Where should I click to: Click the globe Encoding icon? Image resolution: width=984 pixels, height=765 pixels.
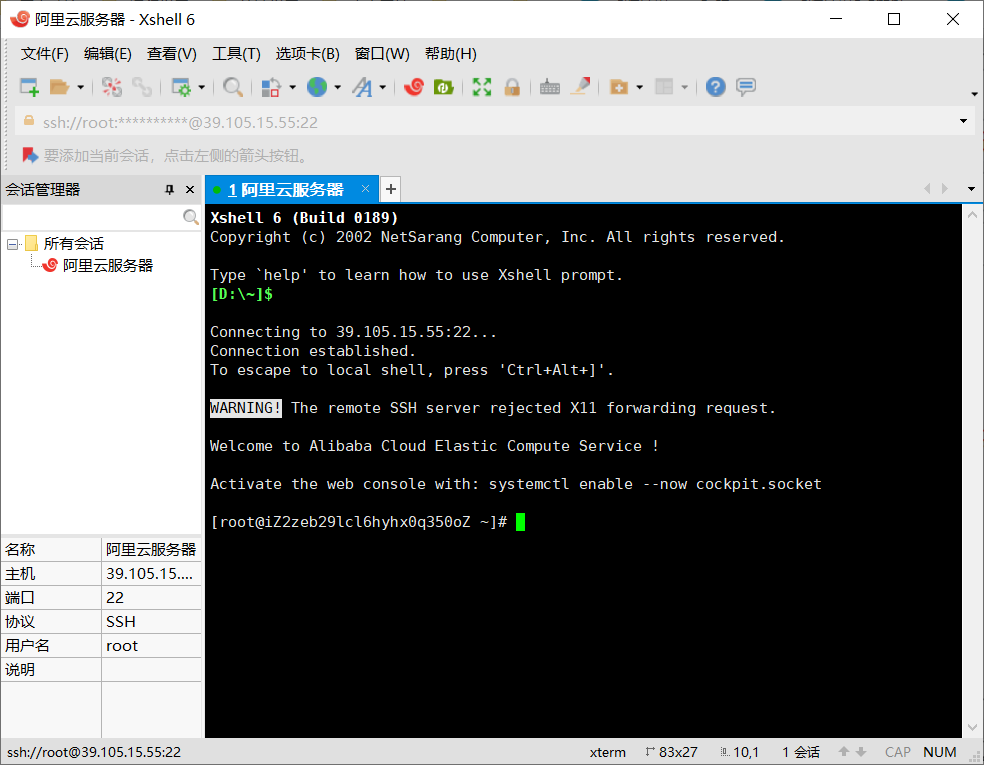click(317, 87)
